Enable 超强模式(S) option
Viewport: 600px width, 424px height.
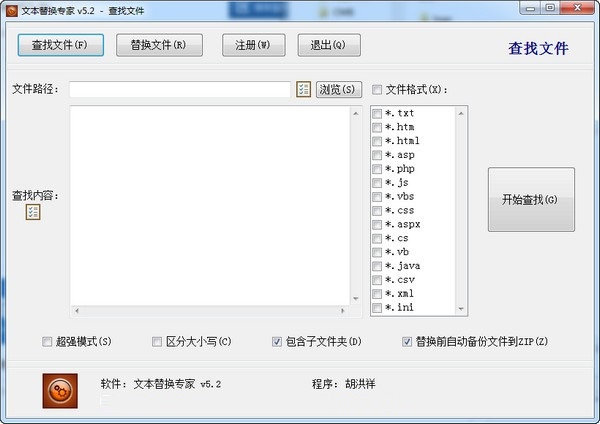coord(47,342)
